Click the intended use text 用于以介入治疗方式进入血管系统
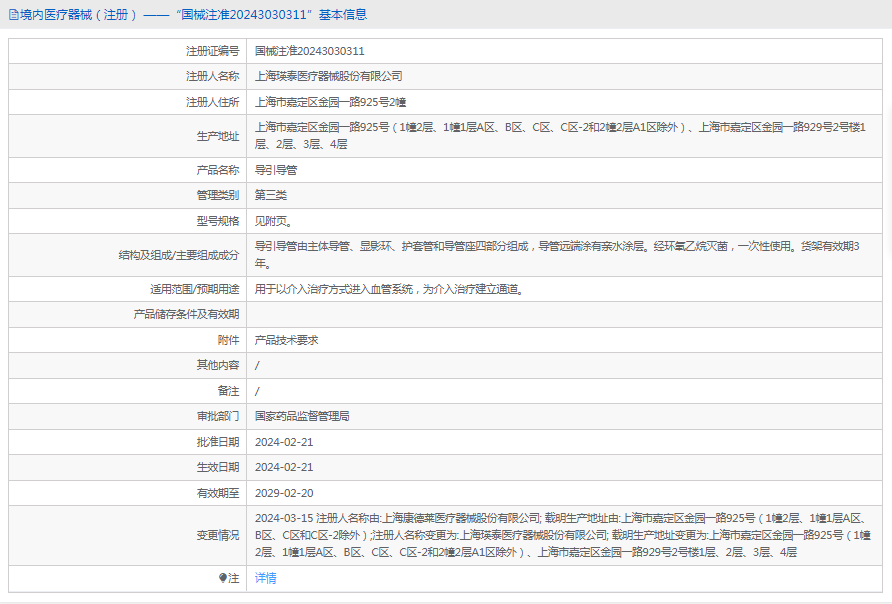Viewport: 892px width, 604px height. coord(390,289)
